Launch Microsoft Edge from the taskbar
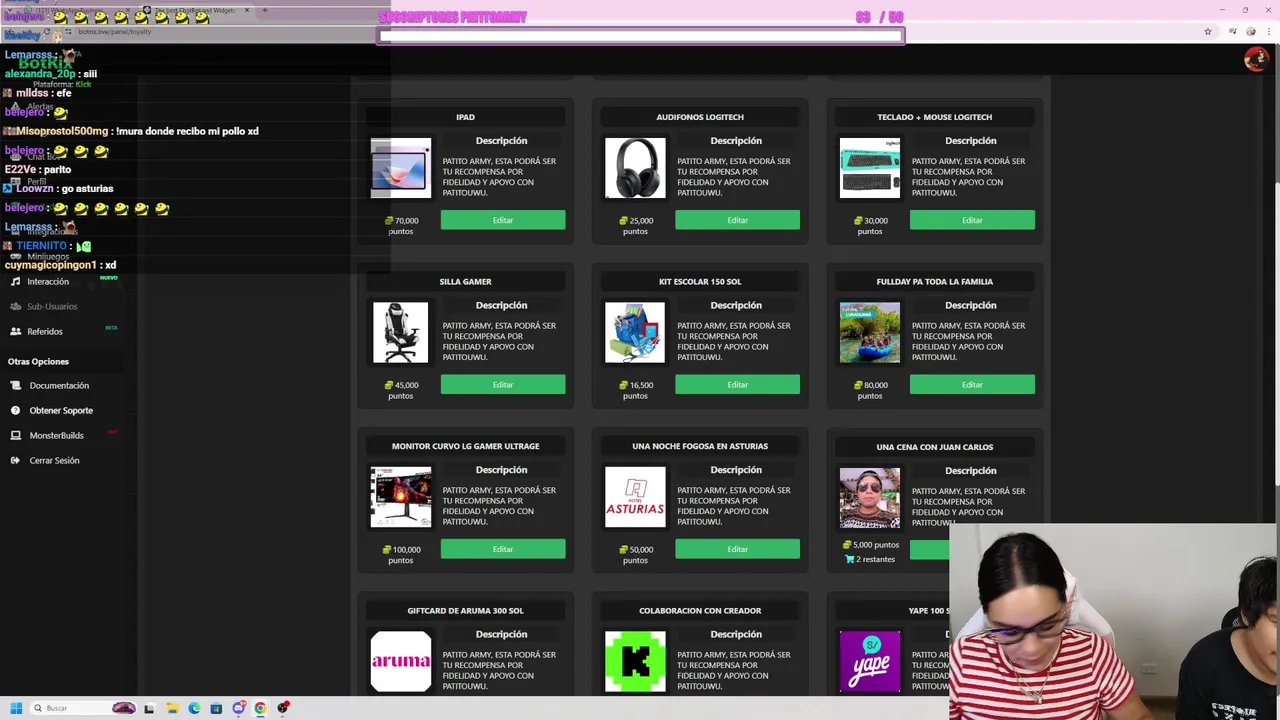 [x=194, y=708]
